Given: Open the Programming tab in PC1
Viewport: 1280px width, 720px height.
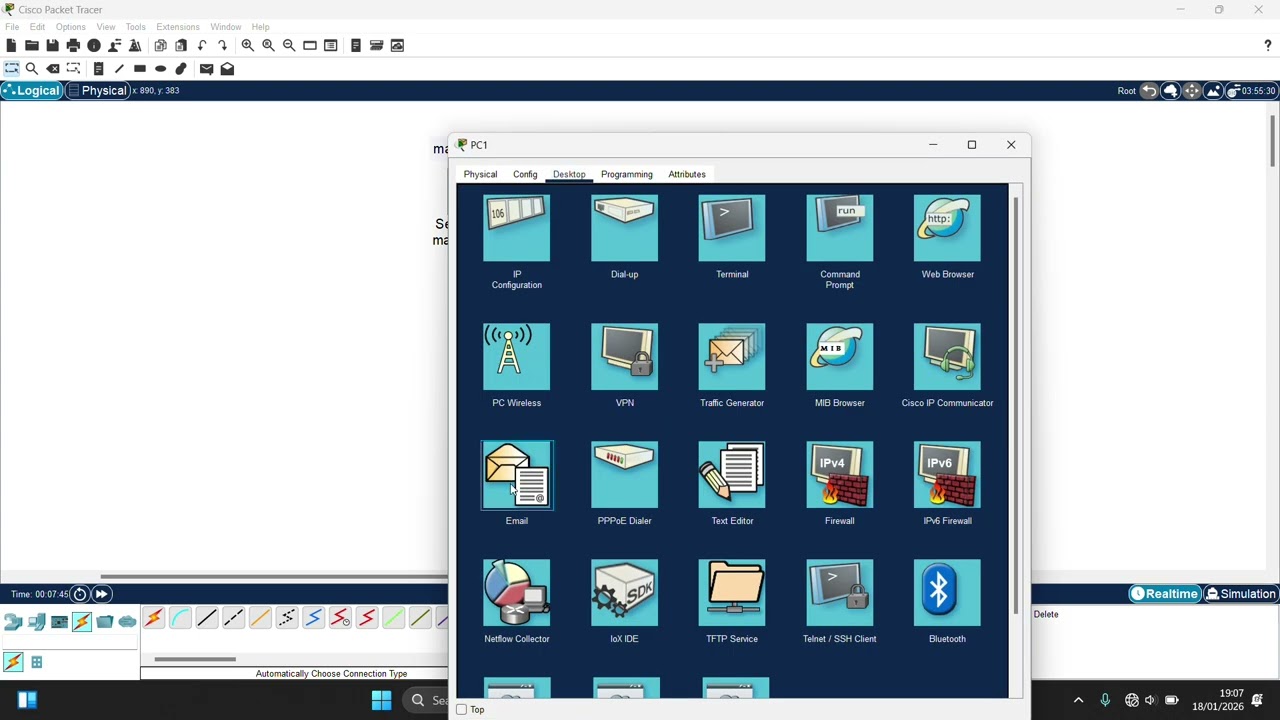Looking at the screenshot, I should tap(627, 174).
